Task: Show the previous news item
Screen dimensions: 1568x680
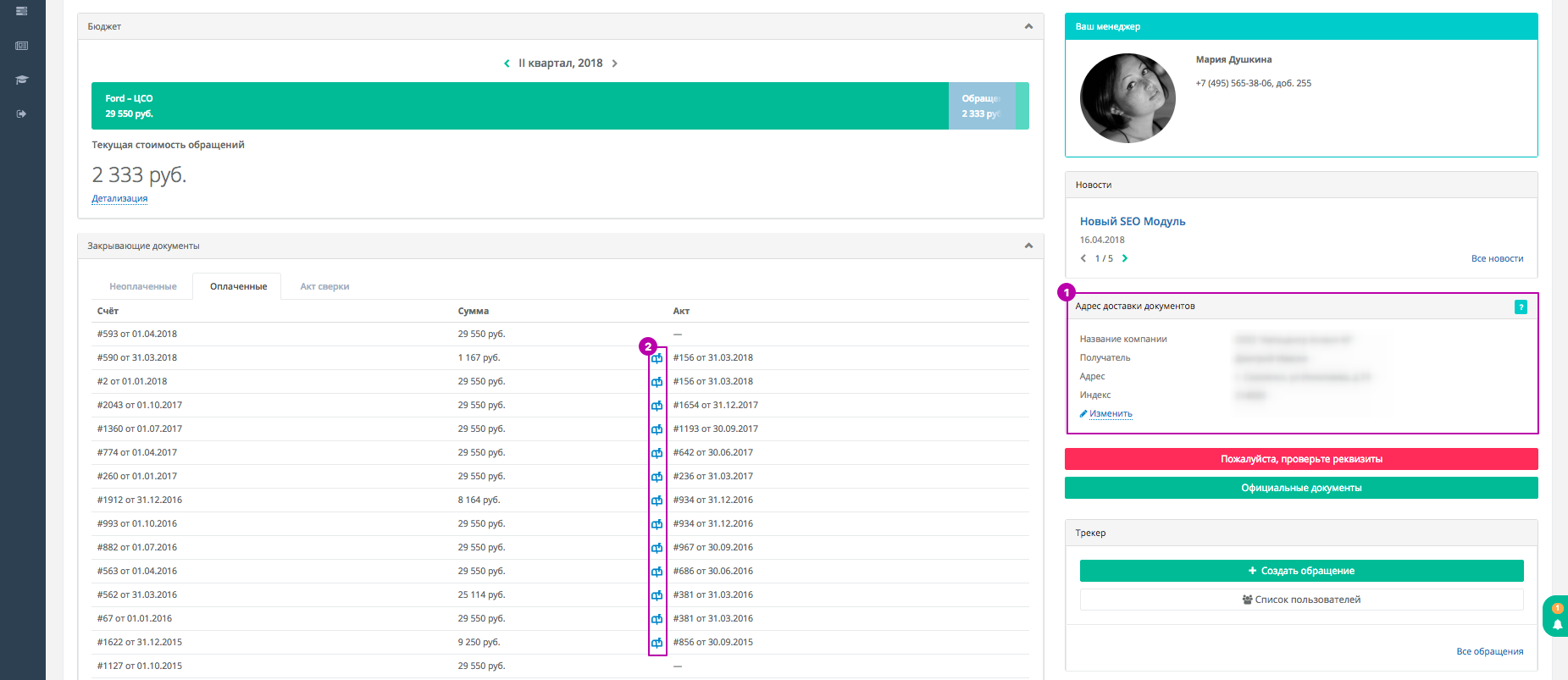Action: [x=1083, y=258]
